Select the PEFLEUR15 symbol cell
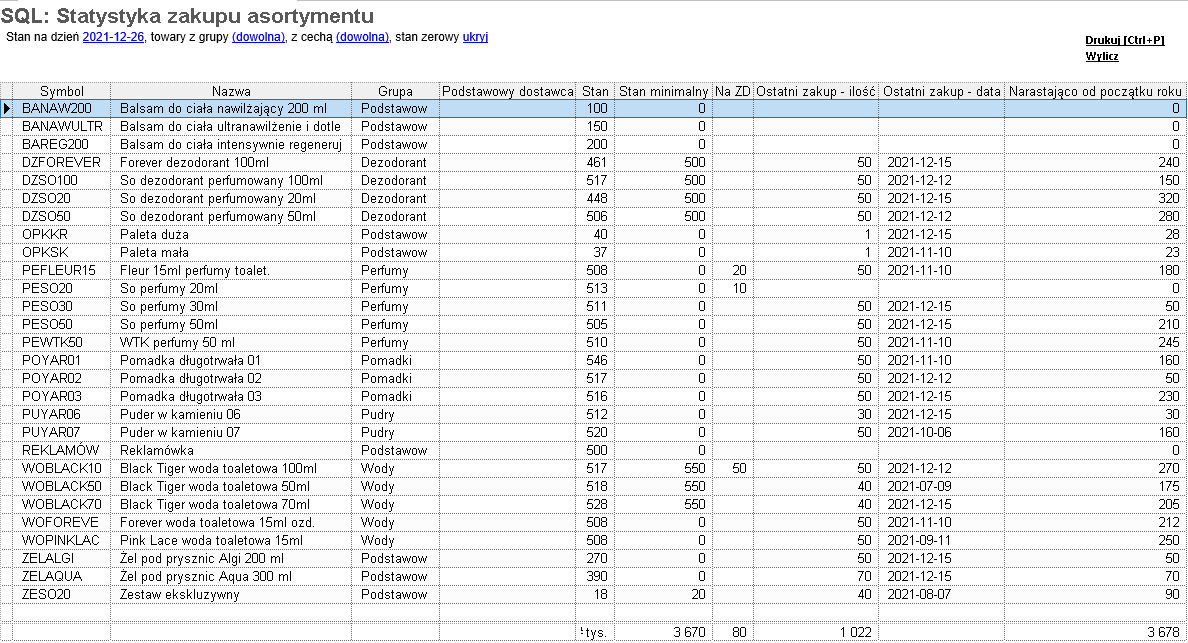Viewport: 1188px width, 643px height. [x=61, y=270]
